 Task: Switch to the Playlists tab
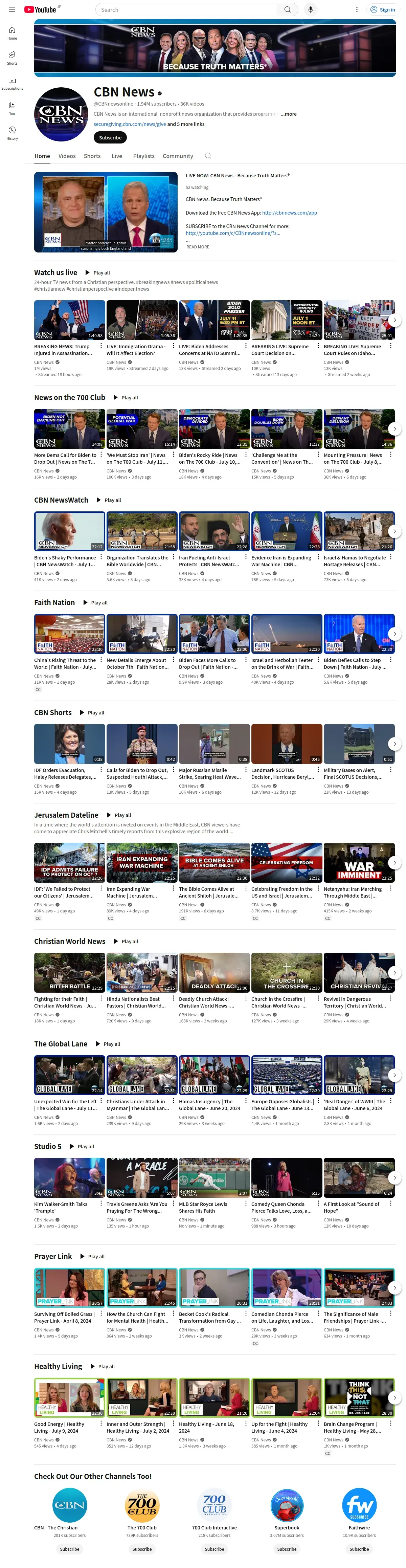coord(144,156)
